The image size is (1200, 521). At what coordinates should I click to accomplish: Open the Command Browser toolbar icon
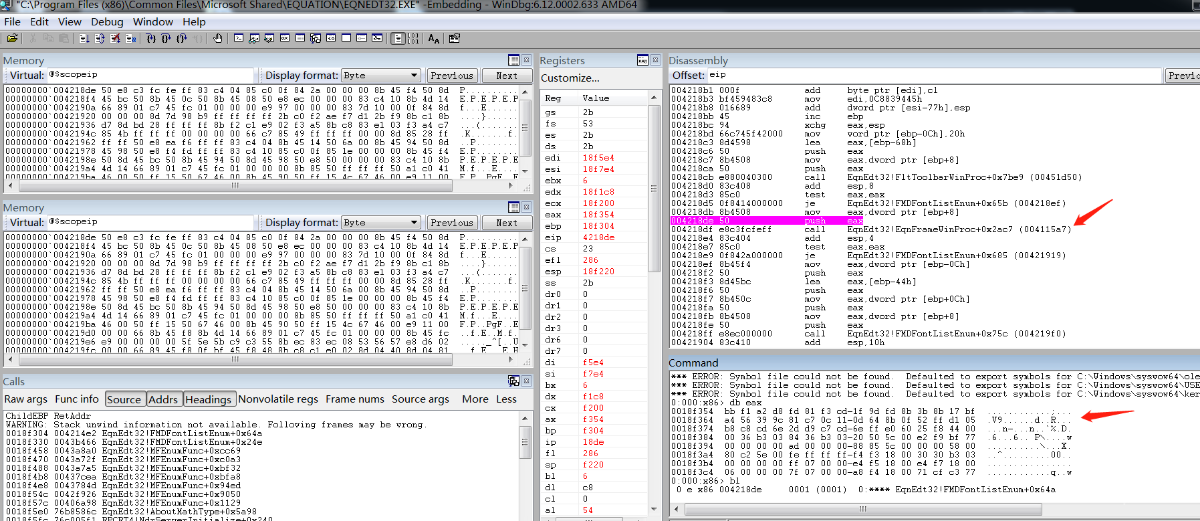pyautogui.click(x=377, y=38)
